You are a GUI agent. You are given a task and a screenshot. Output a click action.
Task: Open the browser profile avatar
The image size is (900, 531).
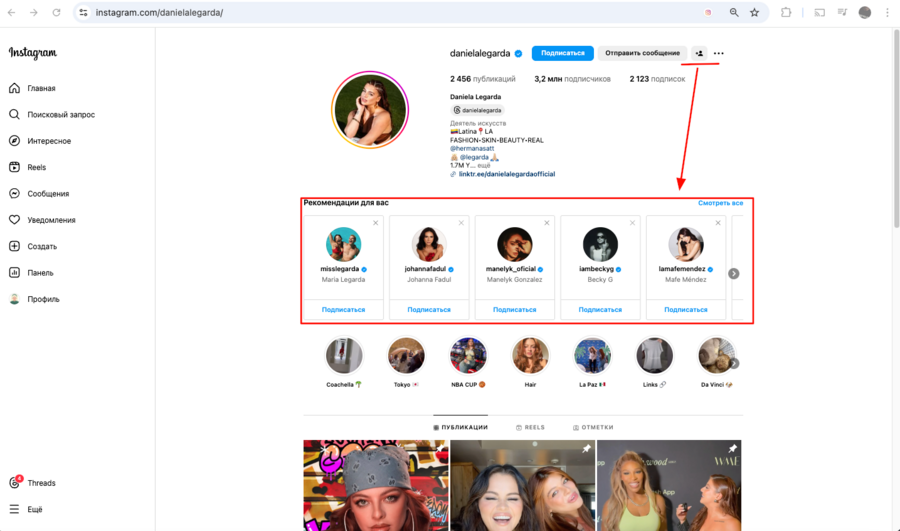coord(864,12)
